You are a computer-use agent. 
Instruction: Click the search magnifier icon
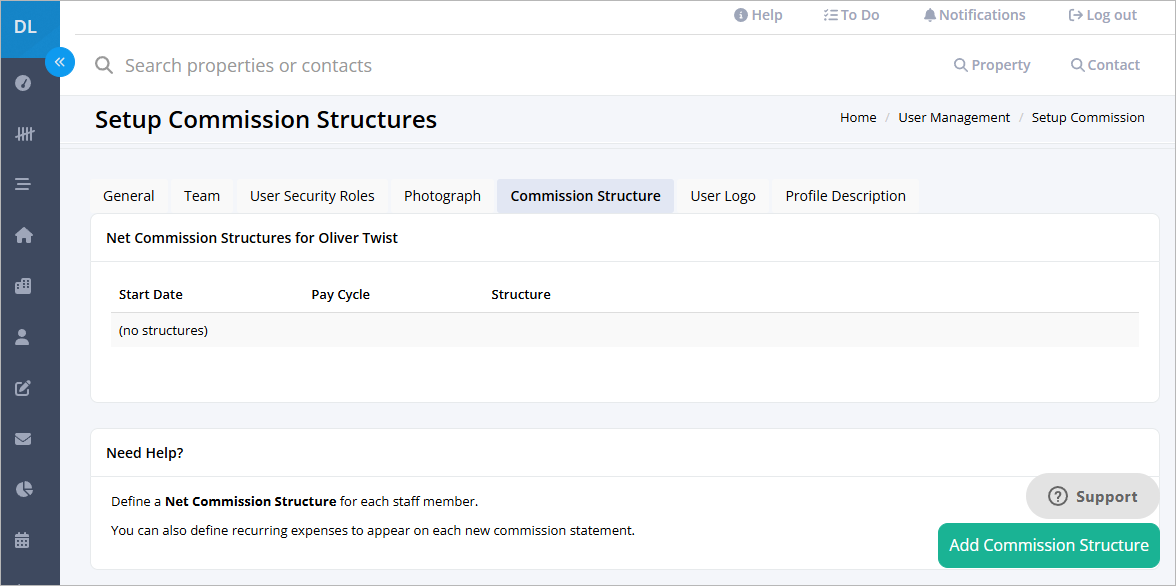[104, 65]
